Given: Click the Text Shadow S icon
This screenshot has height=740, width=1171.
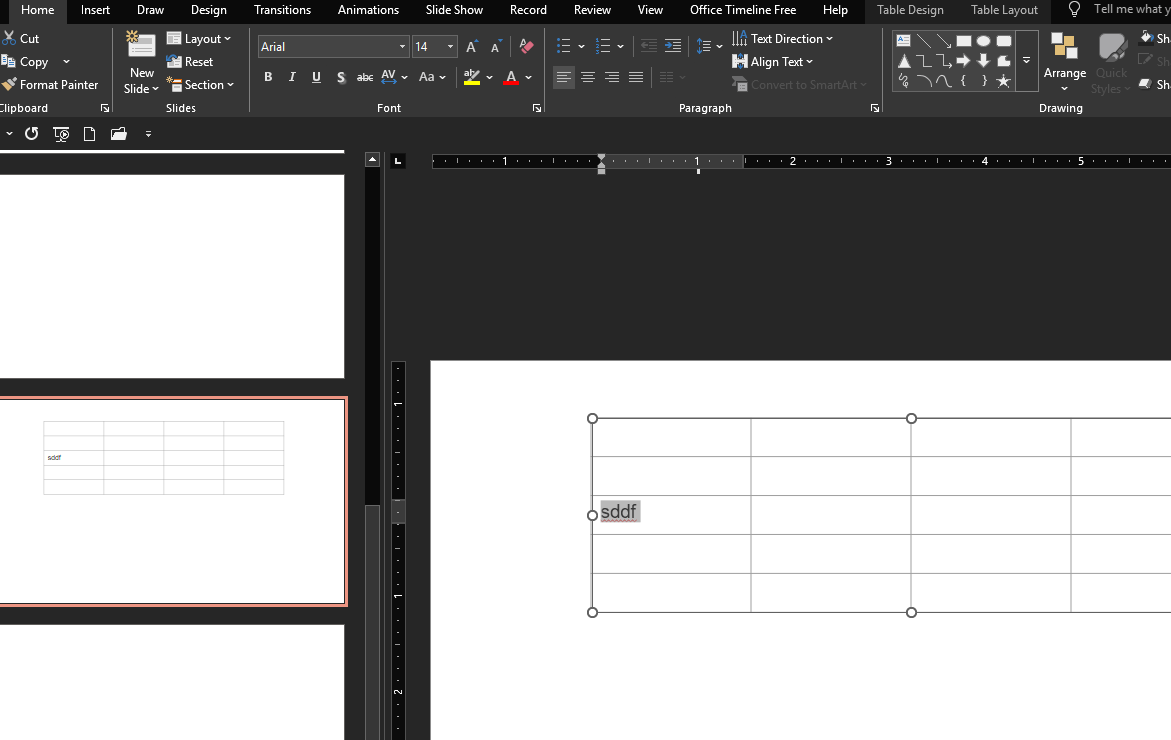Looking at the screenshot, I should tap(341, 78).
